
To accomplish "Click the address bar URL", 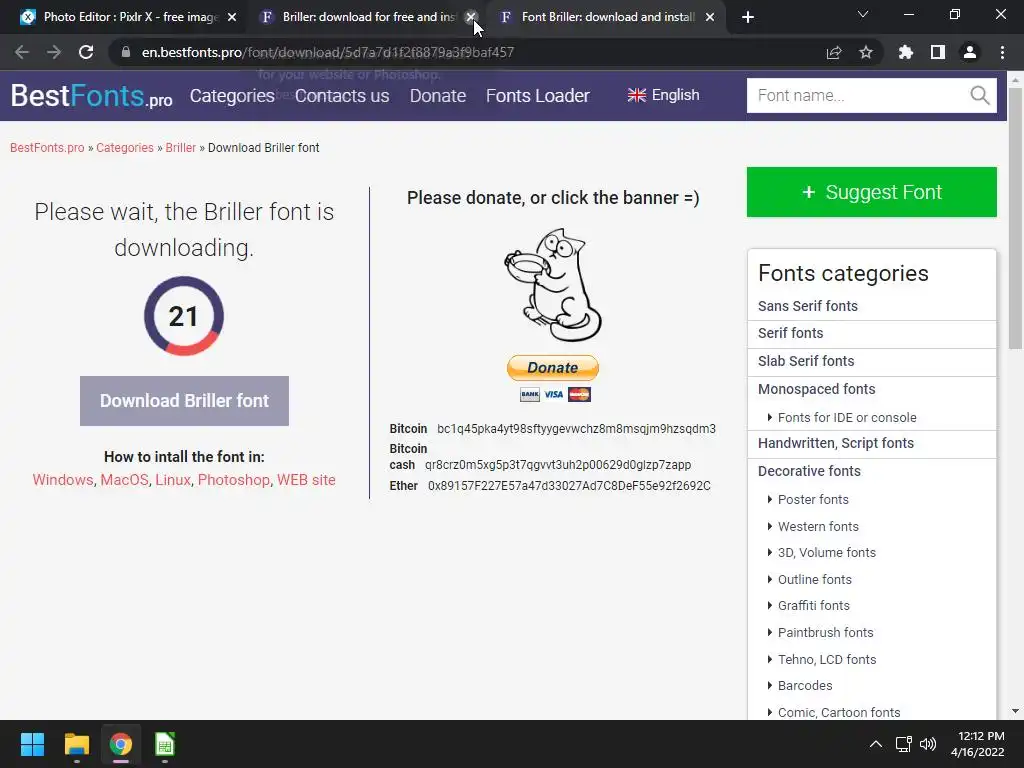I will [327, 52].
